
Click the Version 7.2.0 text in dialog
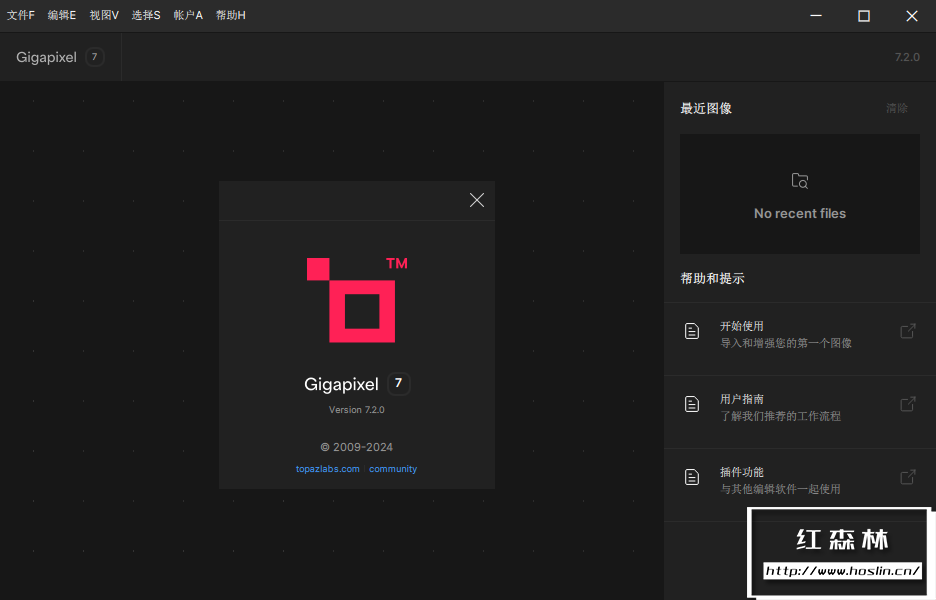[x=356, y=410]
